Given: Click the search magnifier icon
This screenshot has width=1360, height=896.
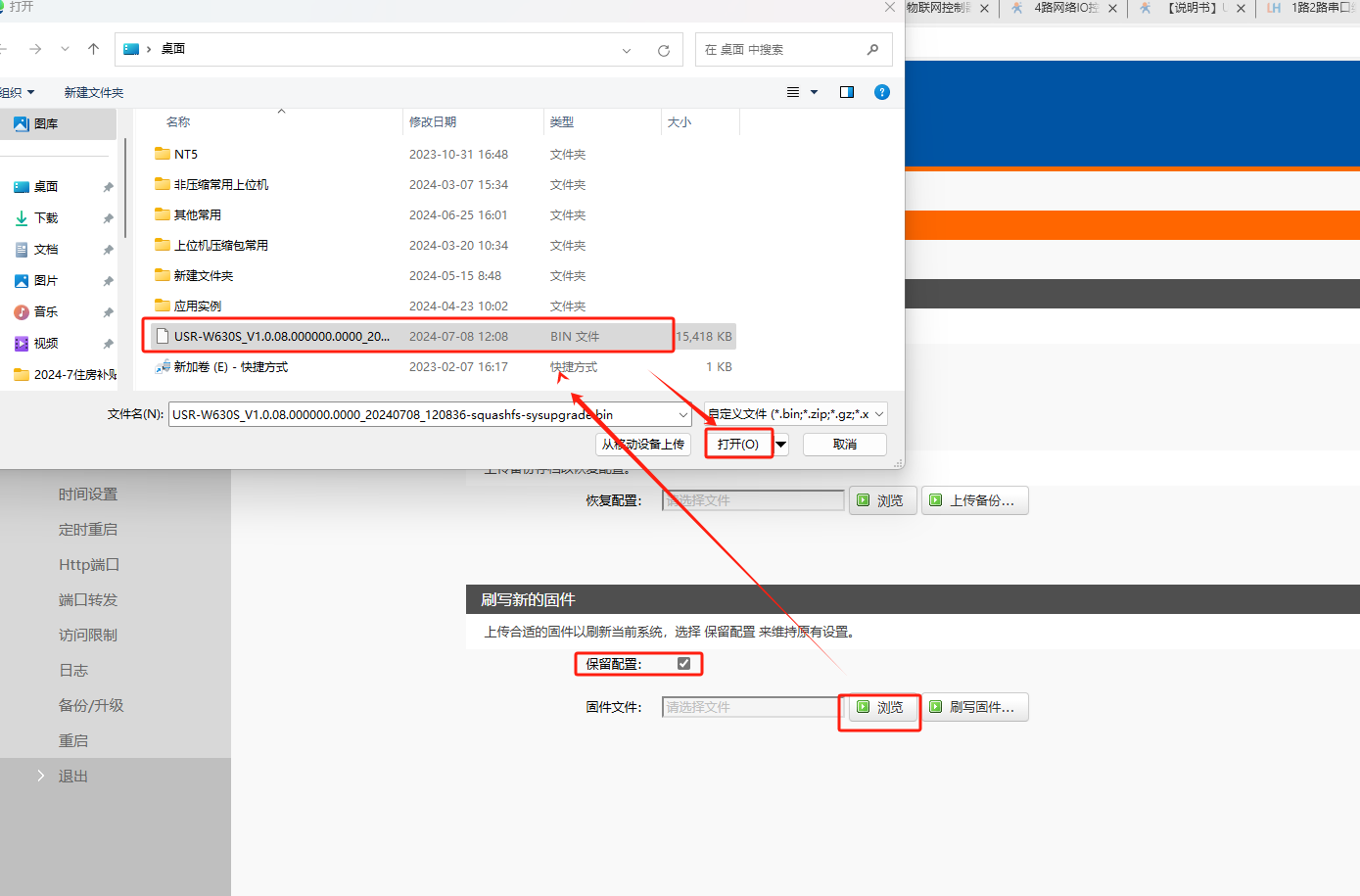Looking at the screenshot, I should click(x=872, y=49).
